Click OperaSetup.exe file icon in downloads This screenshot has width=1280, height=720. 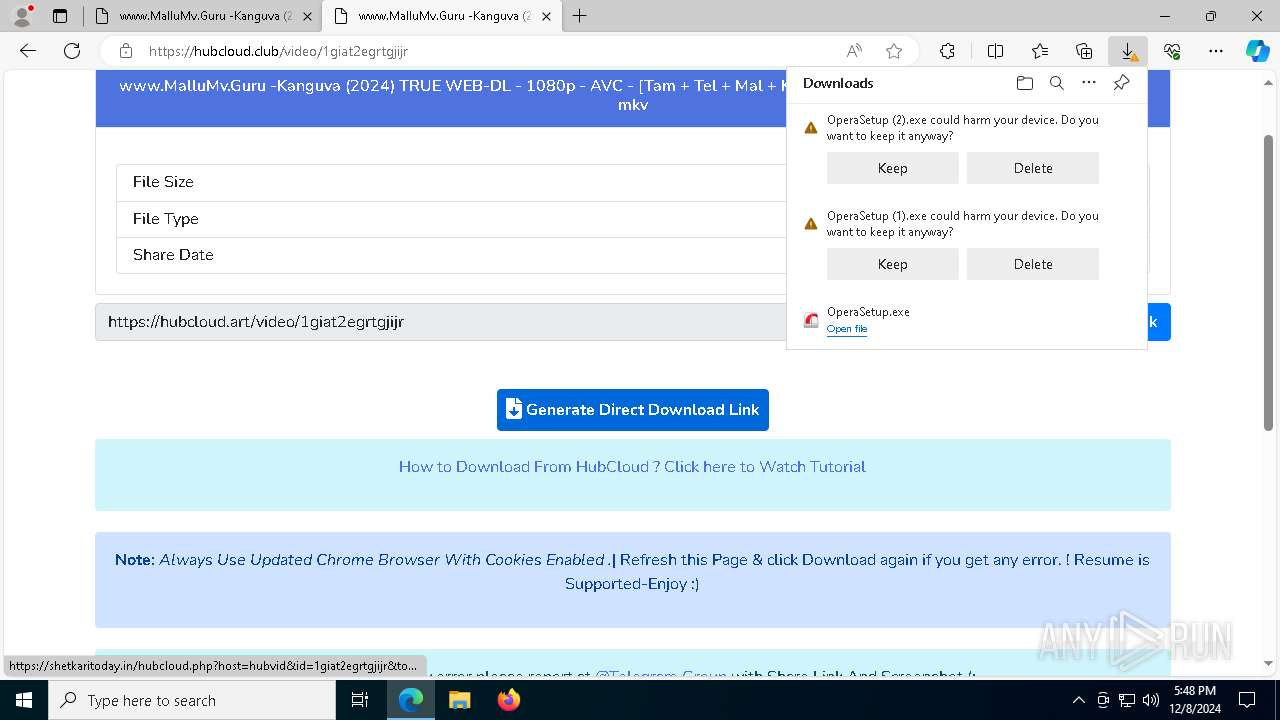[x=811, y=320]
